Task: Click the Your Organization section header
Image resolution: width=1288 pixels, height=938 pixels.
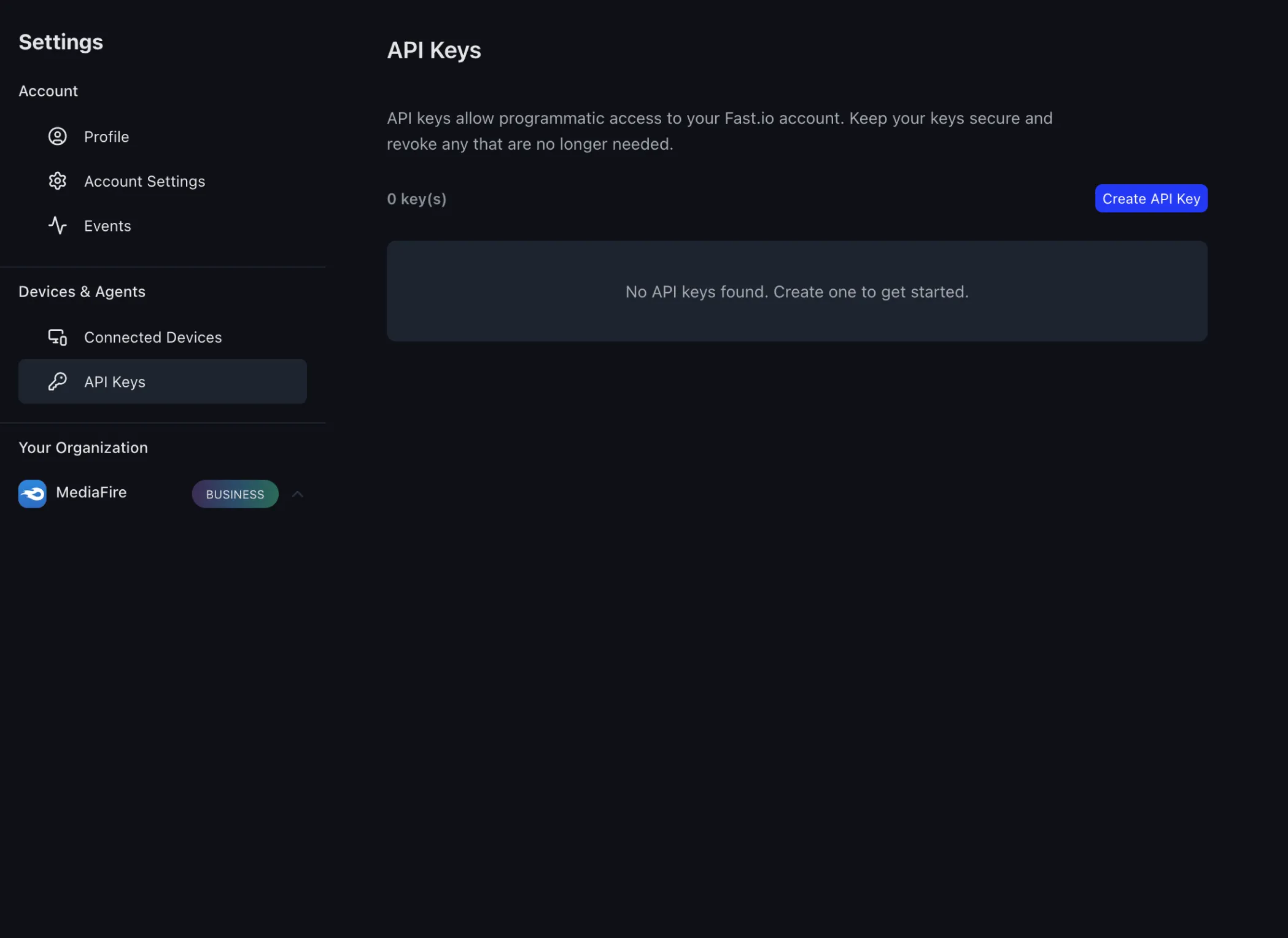Action: (83, 448)
